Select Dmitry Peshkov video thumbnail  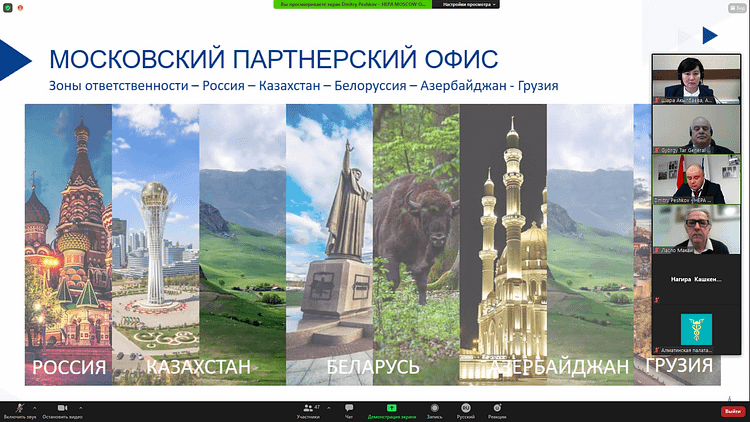pyautogui.click(x=696, y=179)
